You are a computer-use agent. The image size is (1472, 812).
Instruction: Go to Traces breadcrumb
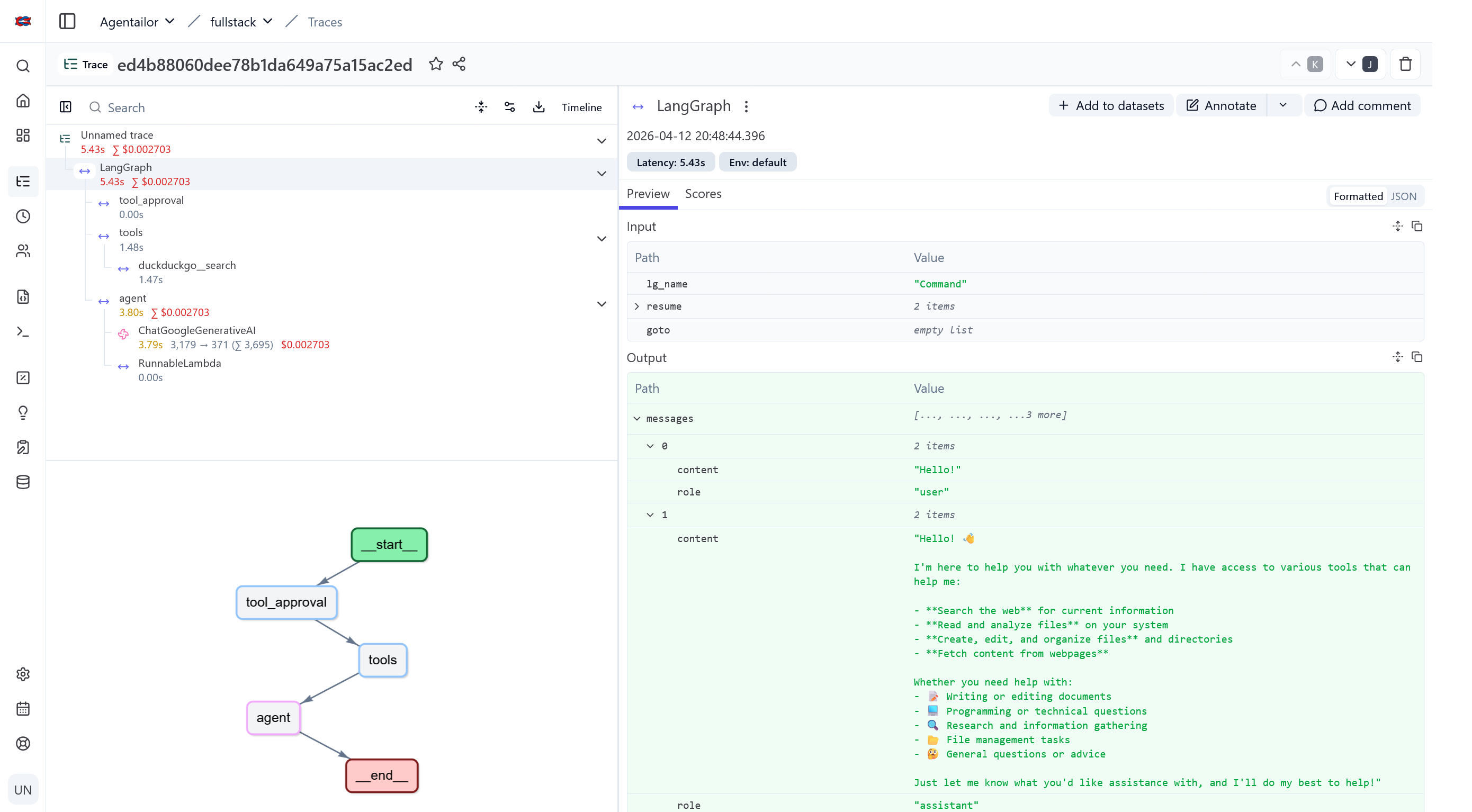325,22
